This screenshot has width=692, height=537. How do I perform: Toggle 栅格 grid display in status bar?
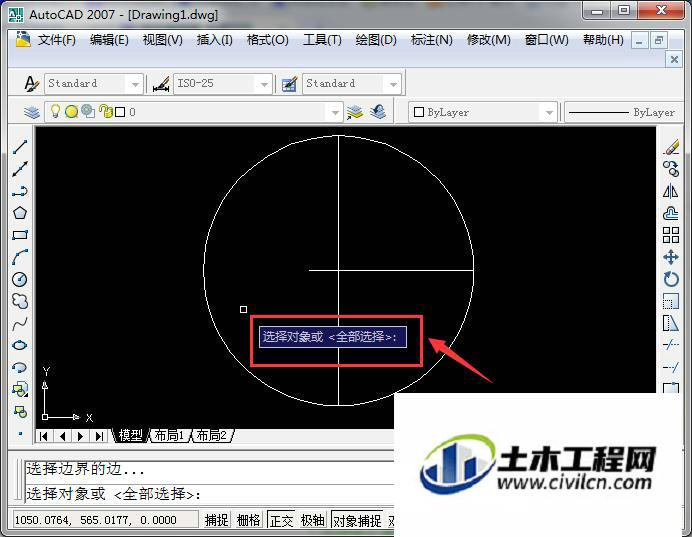click(x=248, y=521)
